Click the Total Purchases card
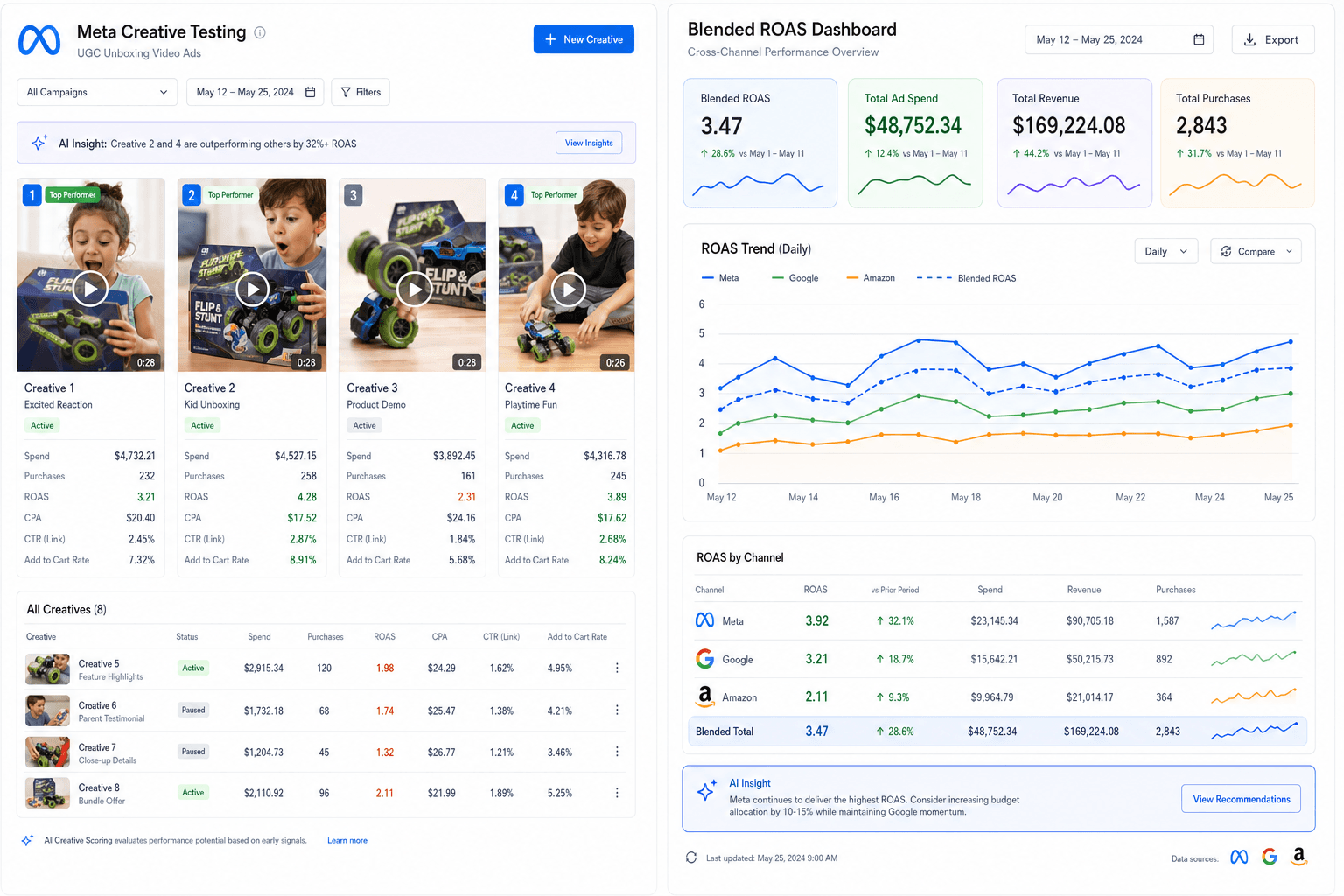 pos(1237,143)
